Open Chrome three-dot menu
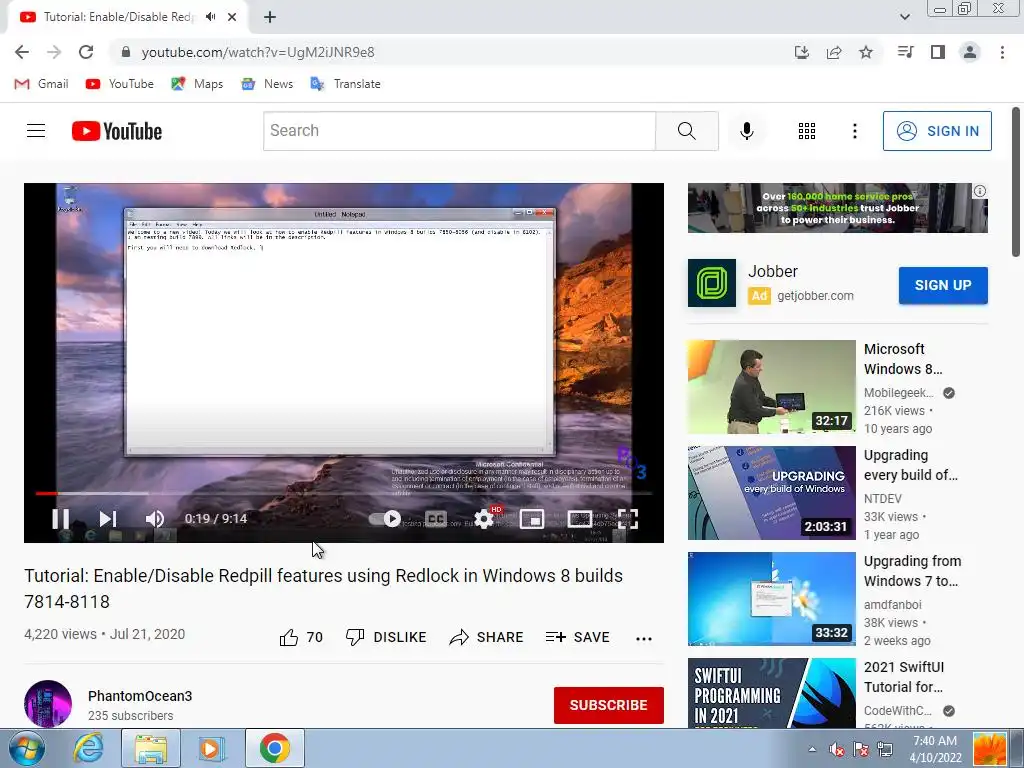The image size is (1024, 768). [1002, 52]
